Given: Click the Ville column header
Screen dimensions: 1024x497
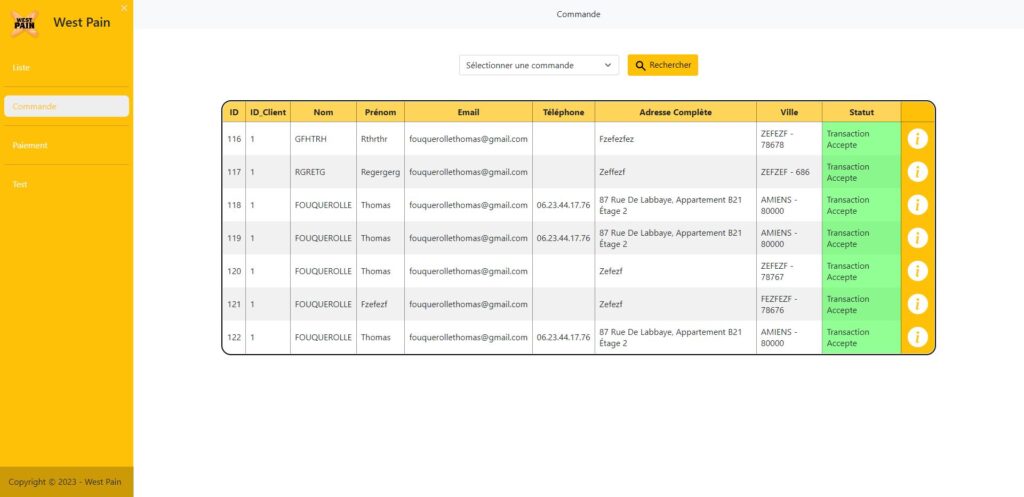Looking at the screenshot, I should (x=789, y=112).
